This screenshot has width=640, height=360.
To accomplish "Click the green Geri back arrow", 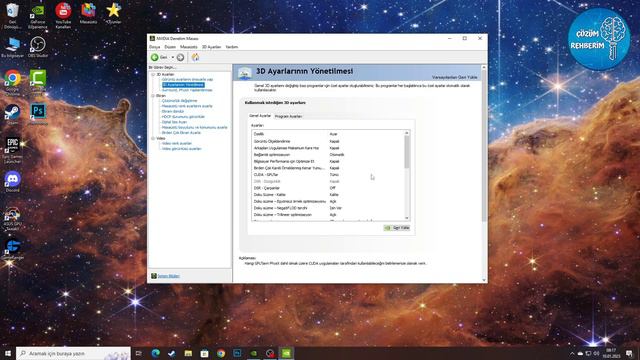I will [155, 57].
